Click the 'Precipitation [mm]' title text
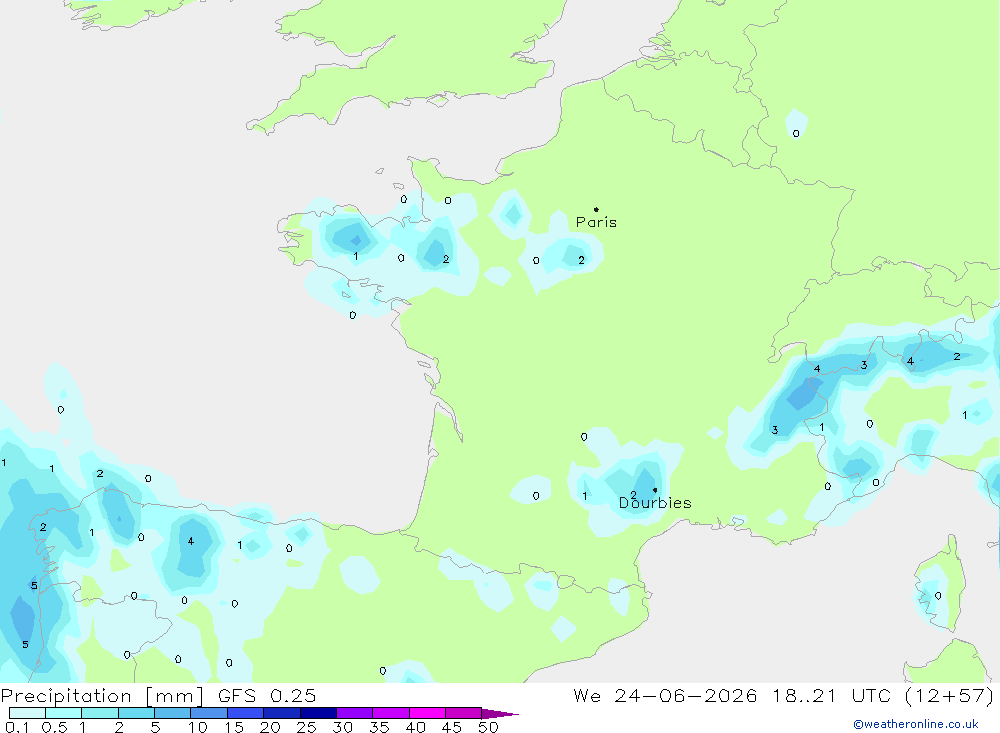The height and width of the screenshot is (733, 1000). coord(102,695)
